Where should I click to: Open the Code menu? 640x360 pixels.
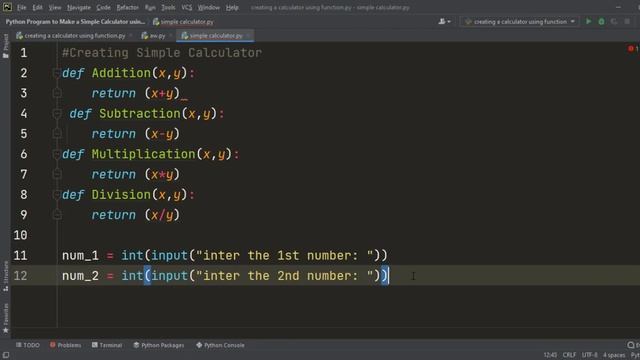(103, 7)
